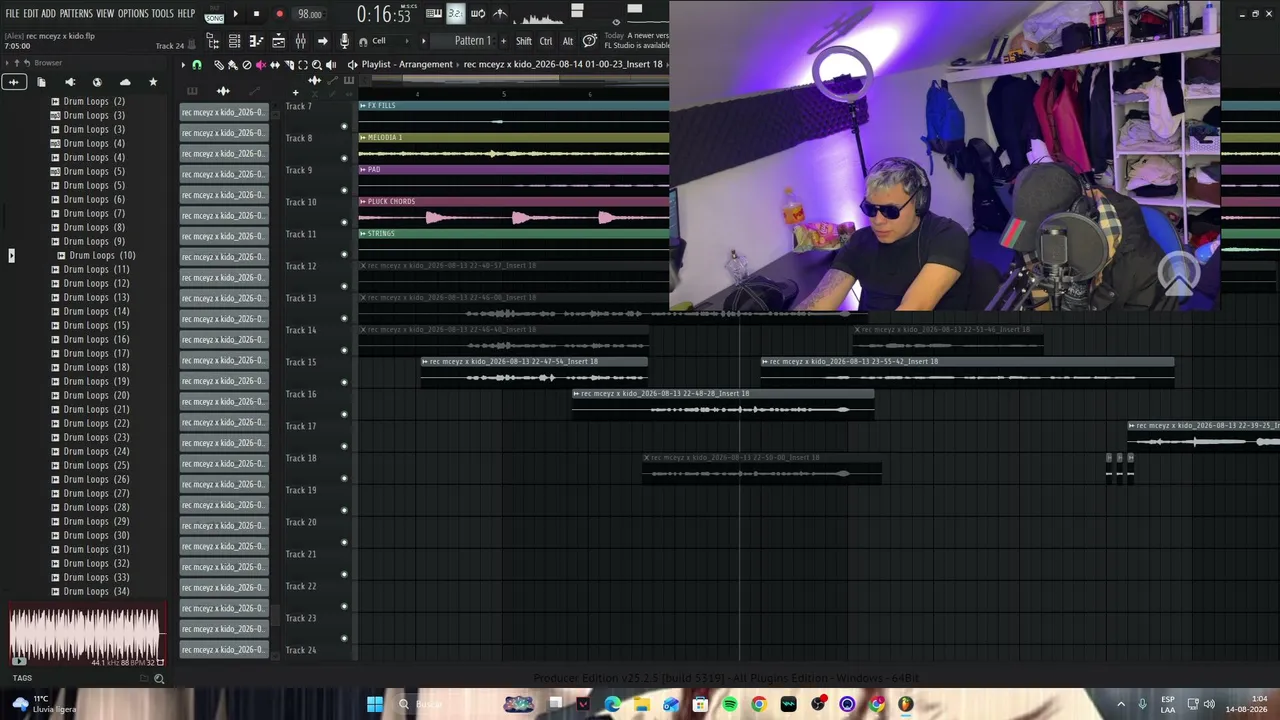Open the Piano Roll icon
Image resolution: width=1280 pixels, height=720 pixels.
pos(256,41)
